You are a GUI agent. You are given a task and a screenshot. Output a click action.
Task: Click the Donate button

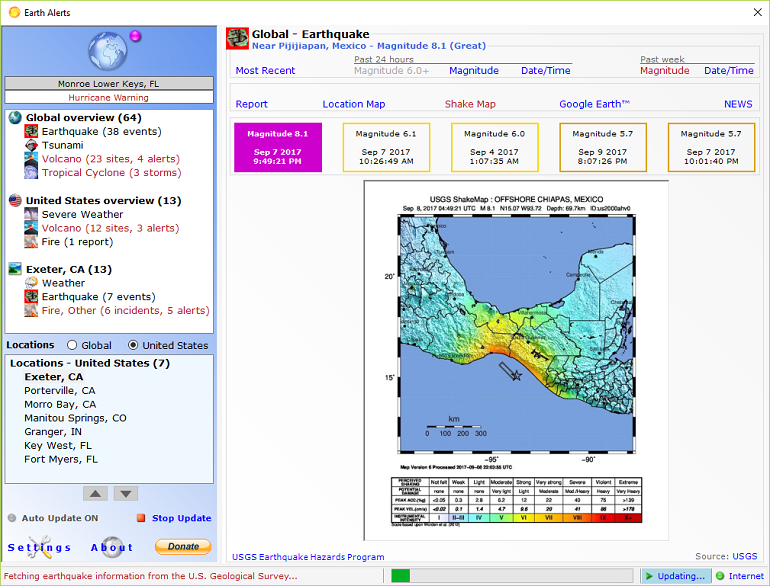[183, 547]
